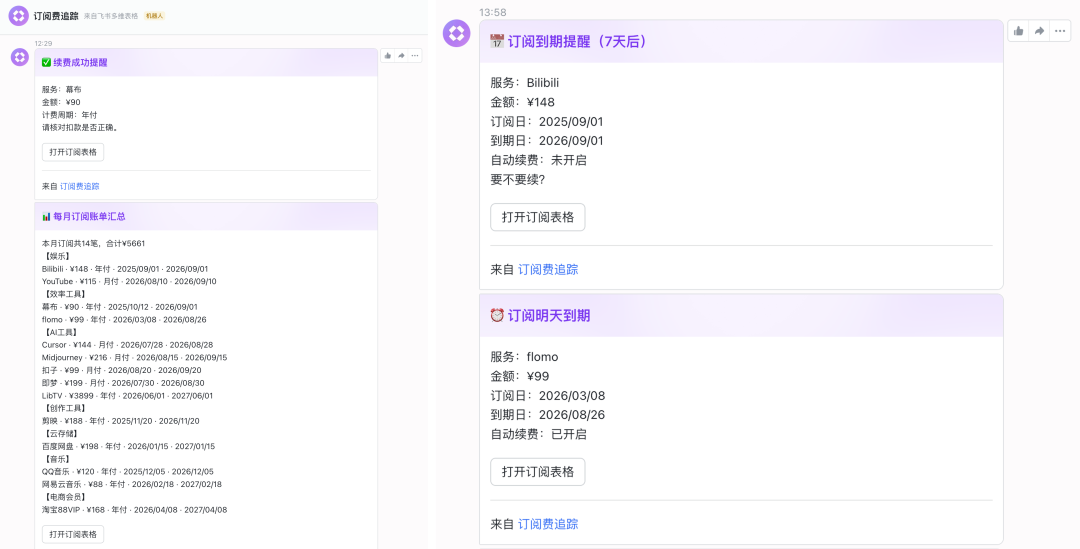Click the 剪映 · ¥188 row
Screen dimensions: 1080x549
coord(121,421)
